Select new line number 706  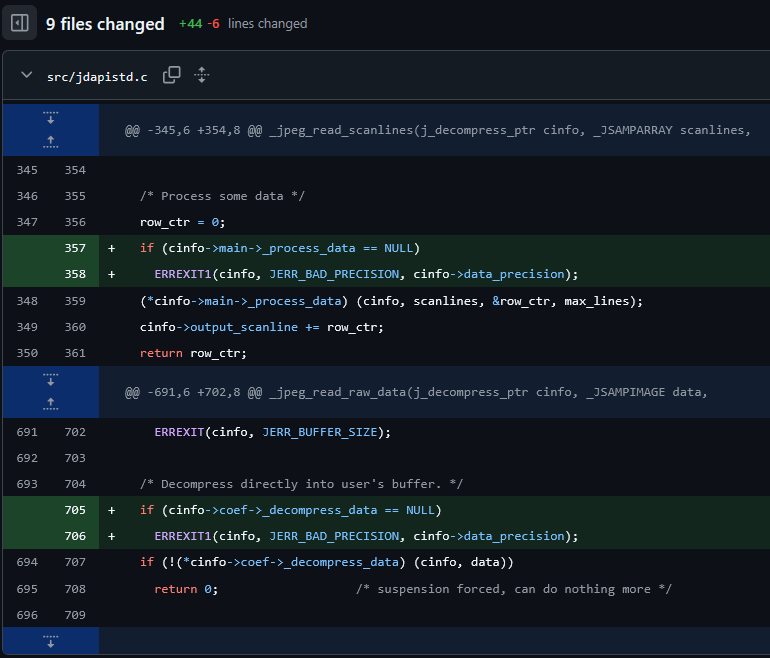[75, 536]
